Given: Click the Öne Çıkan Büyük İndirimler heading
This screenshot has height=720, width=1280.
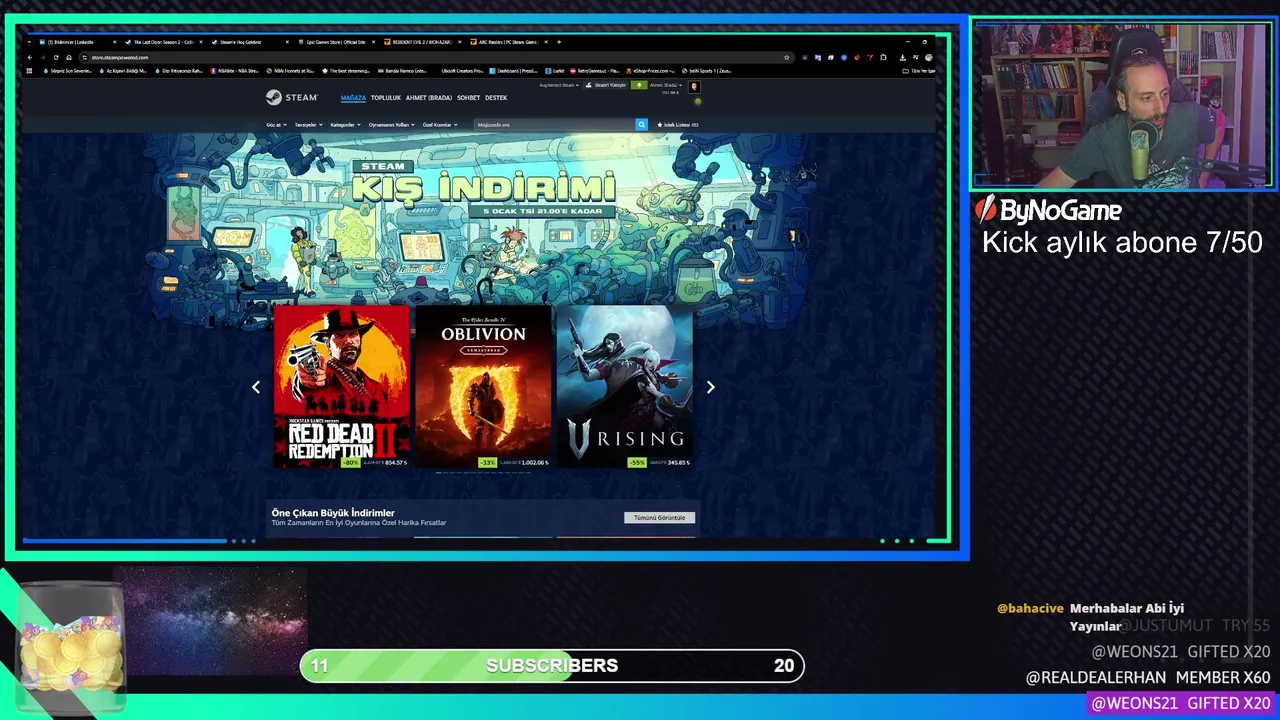Looking at the screenshot, I should [333, 513].
